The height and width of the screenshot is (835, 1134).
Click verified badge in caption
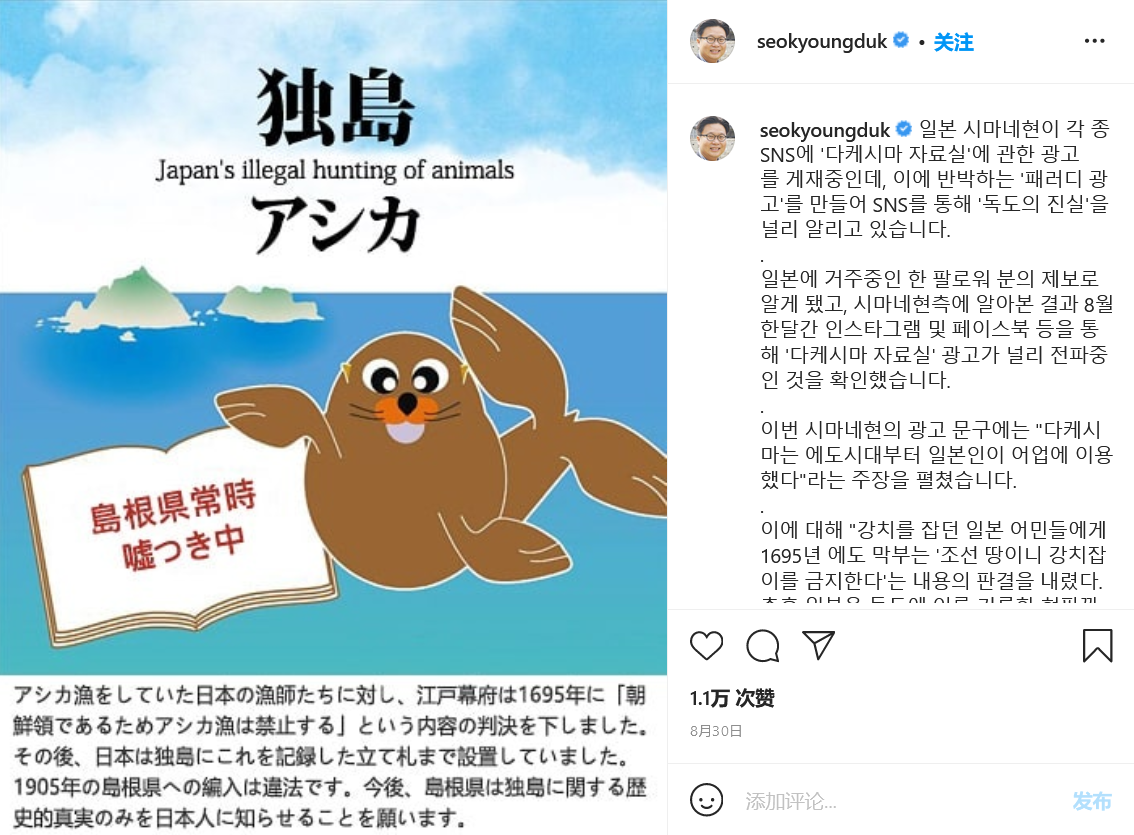(903, 129)
